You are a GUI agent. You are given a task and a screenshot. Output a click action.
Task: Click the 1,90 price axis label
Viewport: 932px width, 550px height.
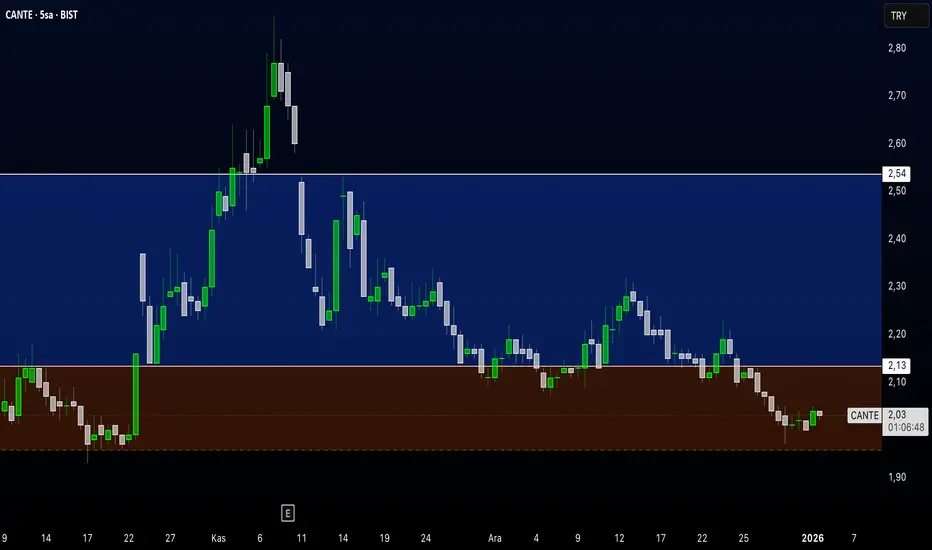click(x=897, y=477)
